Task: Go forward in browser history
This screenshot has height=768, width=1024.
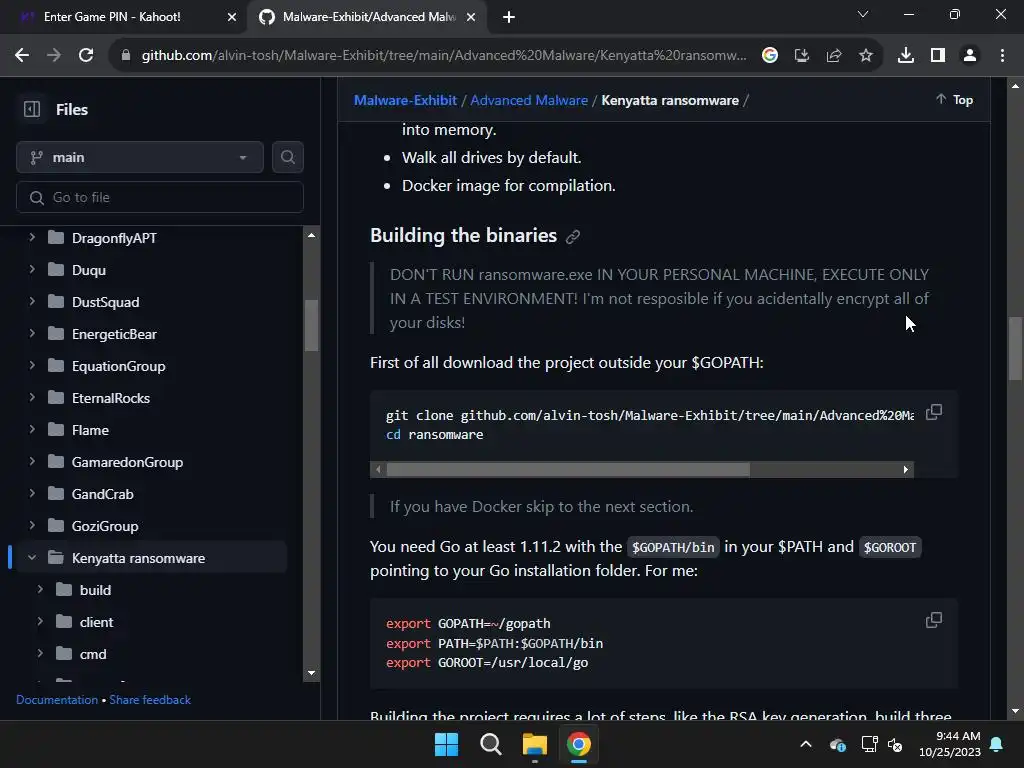Action: pos(54,56)
